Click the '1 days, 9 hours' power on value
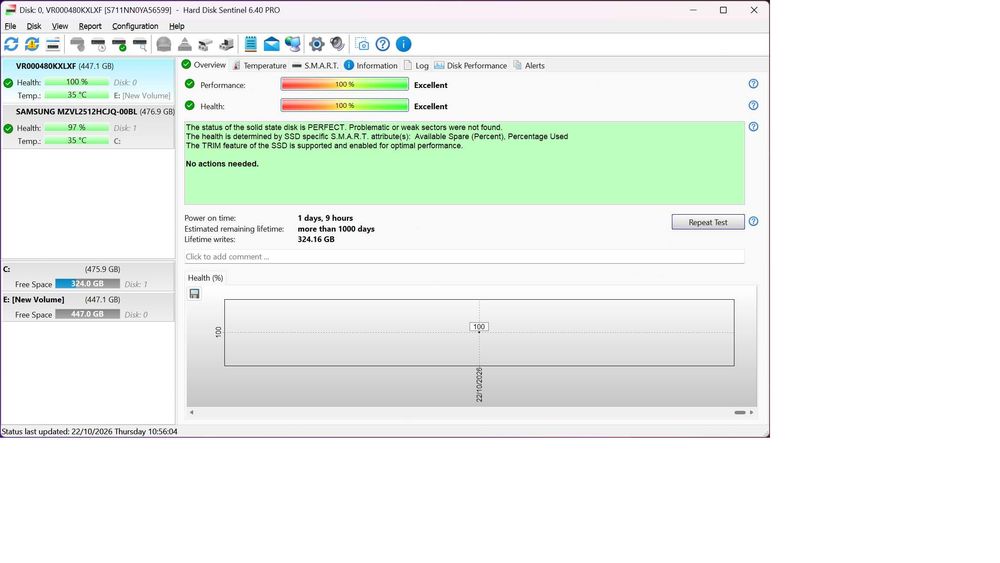Viewport: 1000px width, 563px height. 325,218
